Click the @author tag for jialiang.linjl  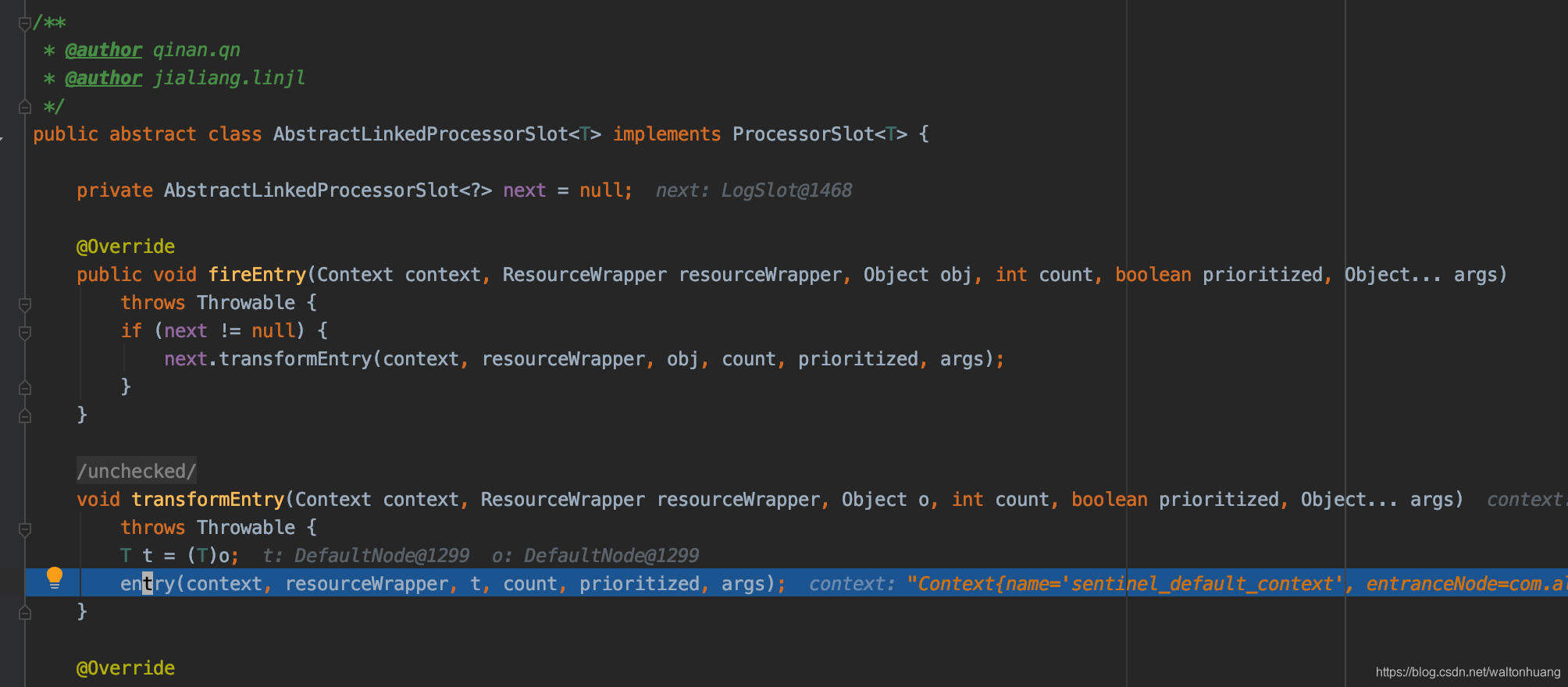click(x=103, y=78)
